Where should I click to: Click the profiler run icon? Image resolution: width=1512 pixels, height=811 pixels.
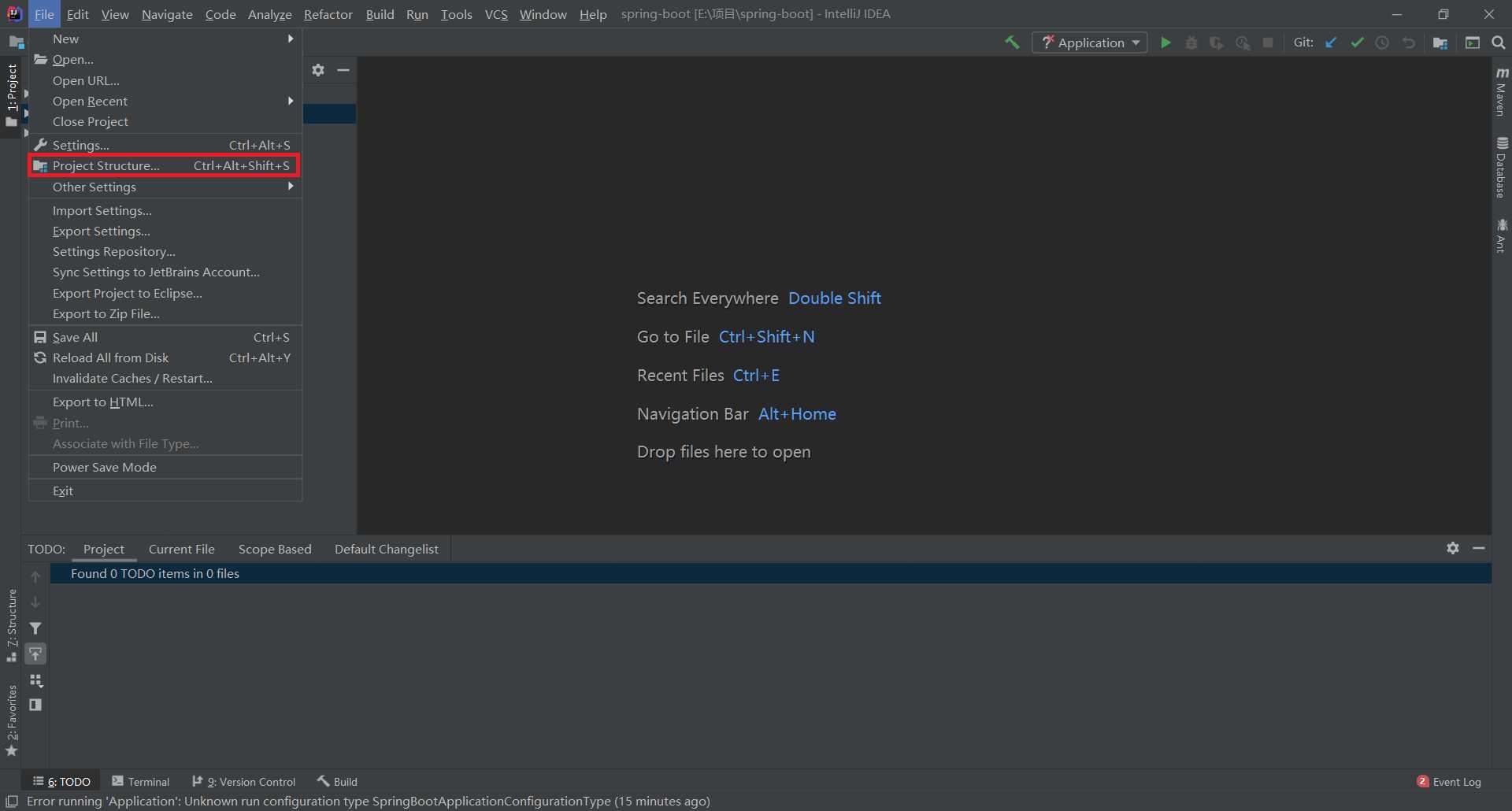(1243, 43)
